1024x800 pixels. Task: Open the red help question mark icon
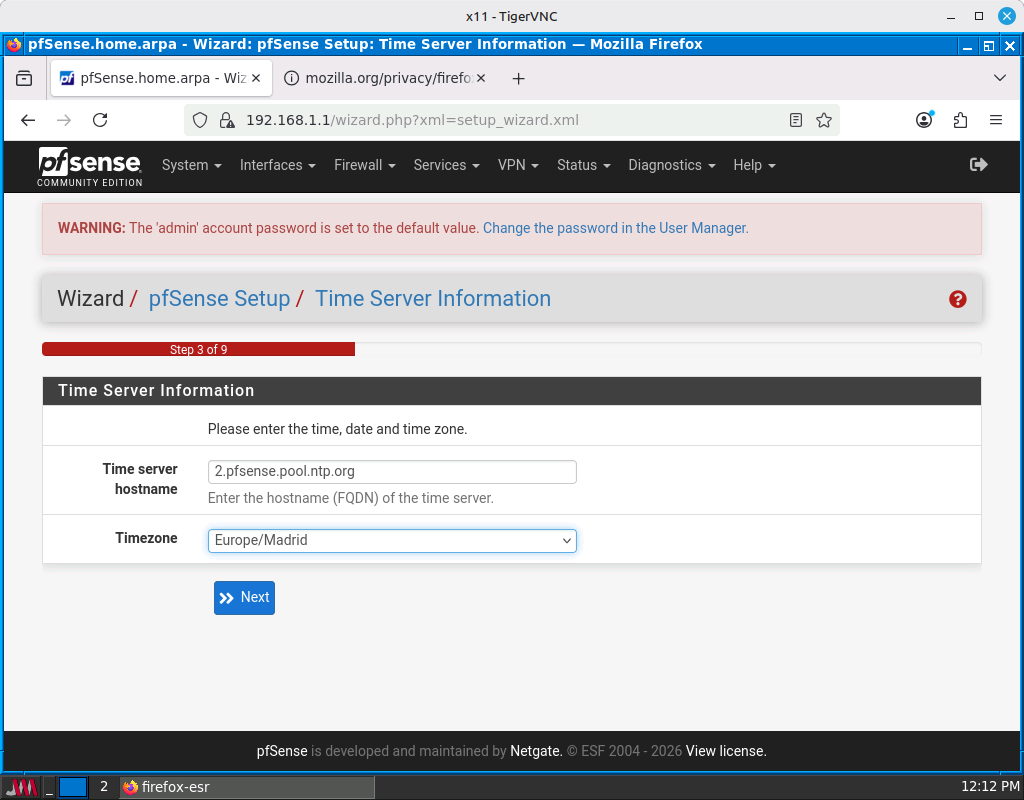click(957, 299)
